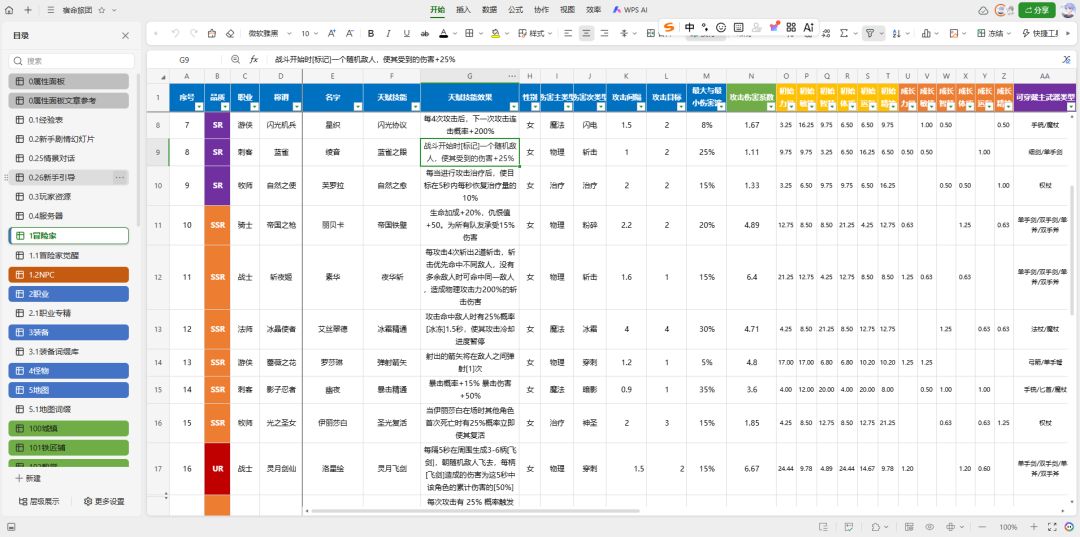Click the green 分享 share button
Screen dimensions: 1080x537
(1037, 10)
